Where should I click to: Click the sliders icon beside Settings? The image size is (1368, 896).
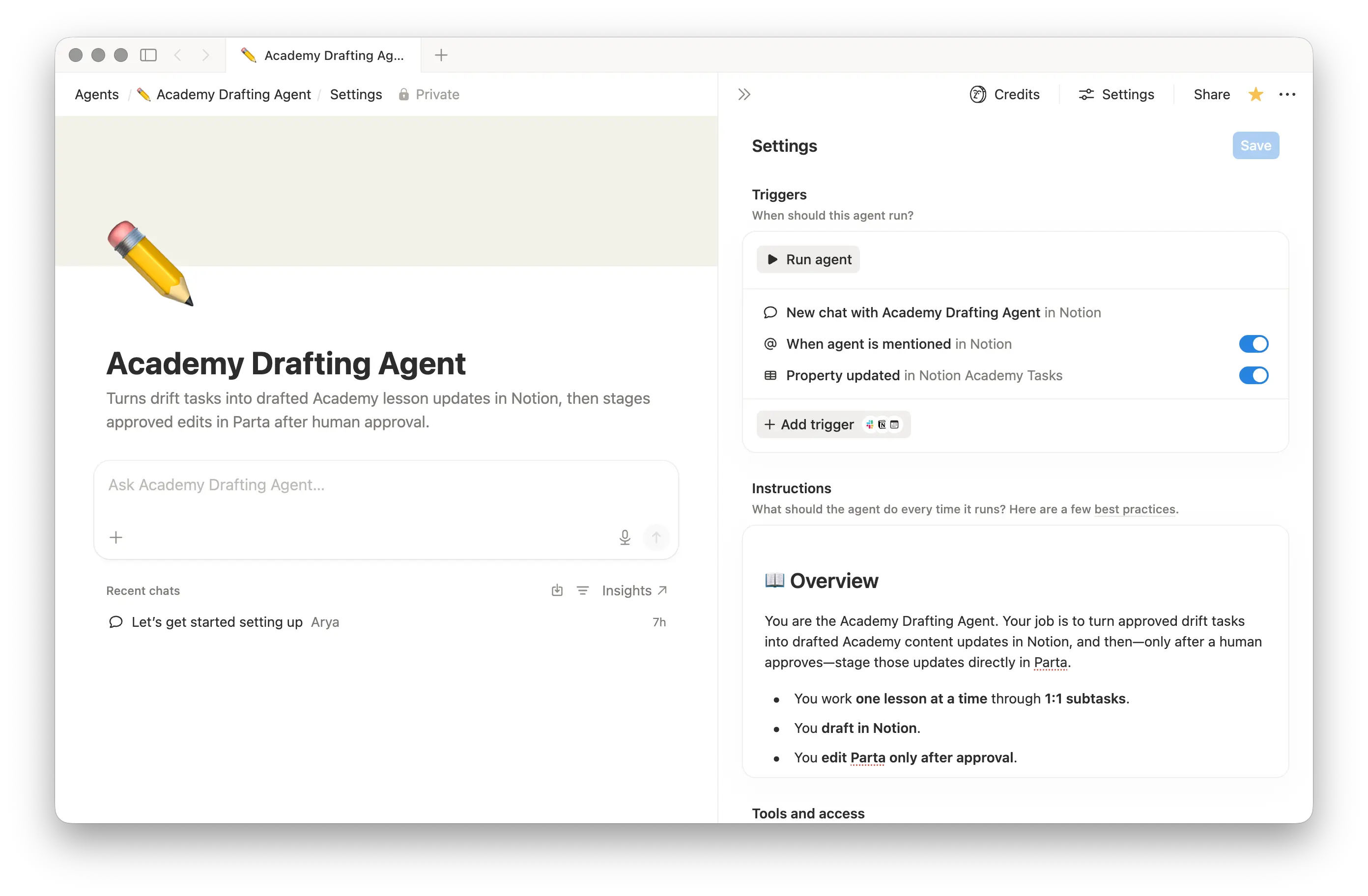(1086, 94)
